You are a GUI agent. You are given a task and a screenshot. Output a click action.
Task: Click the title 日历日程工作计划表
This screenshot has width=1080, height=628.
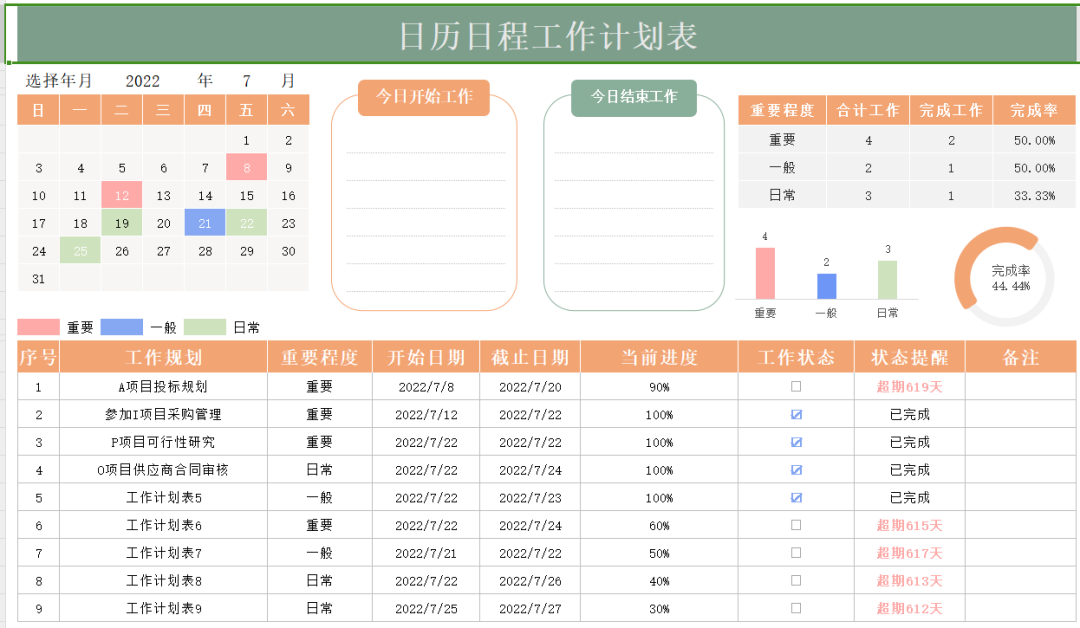(x=548, y=36)
